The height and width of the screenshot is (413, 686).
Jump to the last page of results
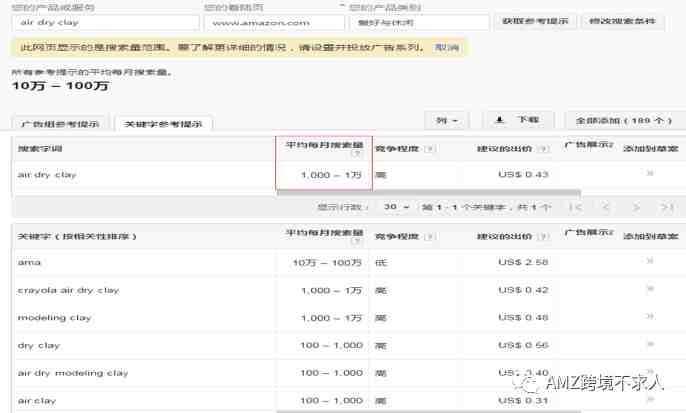[667, 207]
